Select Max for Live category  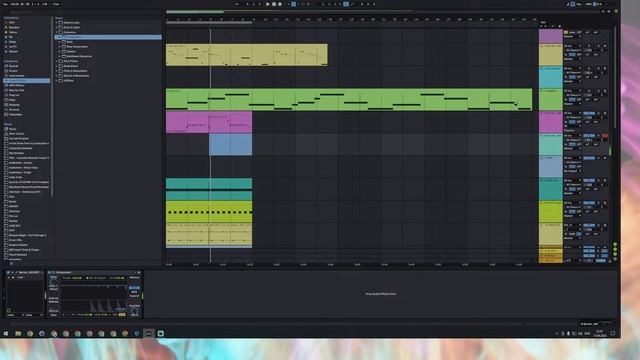pos(16,90)
